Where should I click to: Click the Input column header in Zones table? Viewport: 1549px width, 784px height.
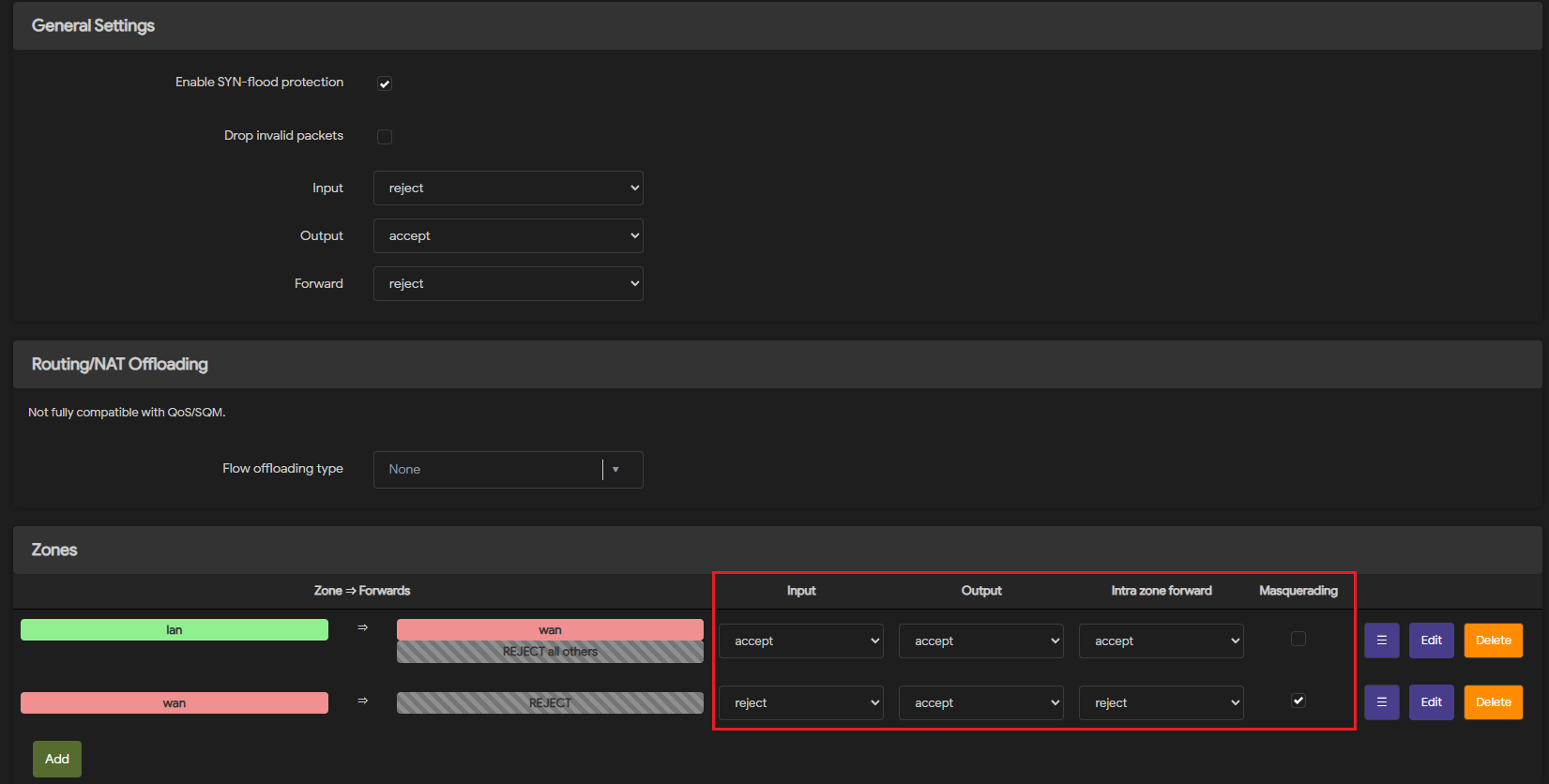click(801, 591)
